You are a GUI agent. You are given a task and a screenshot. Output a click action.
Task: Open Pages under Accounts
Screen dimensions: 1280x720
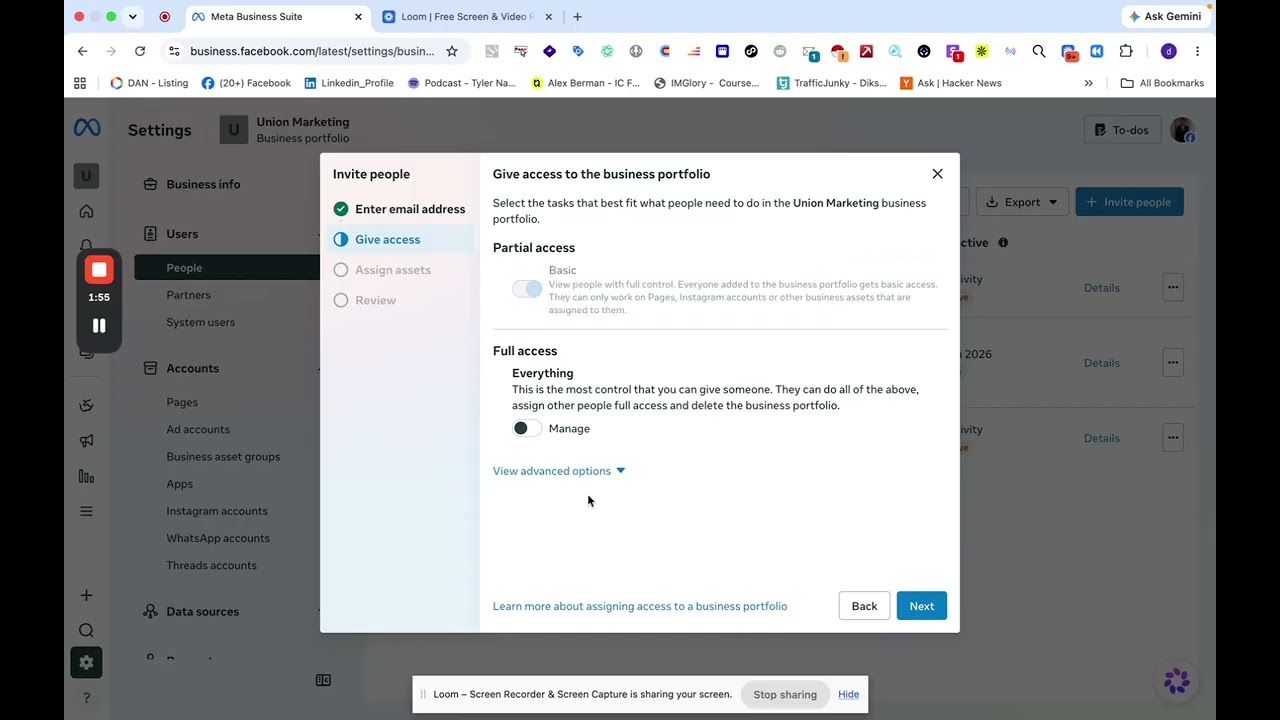(x=182, y=402)
